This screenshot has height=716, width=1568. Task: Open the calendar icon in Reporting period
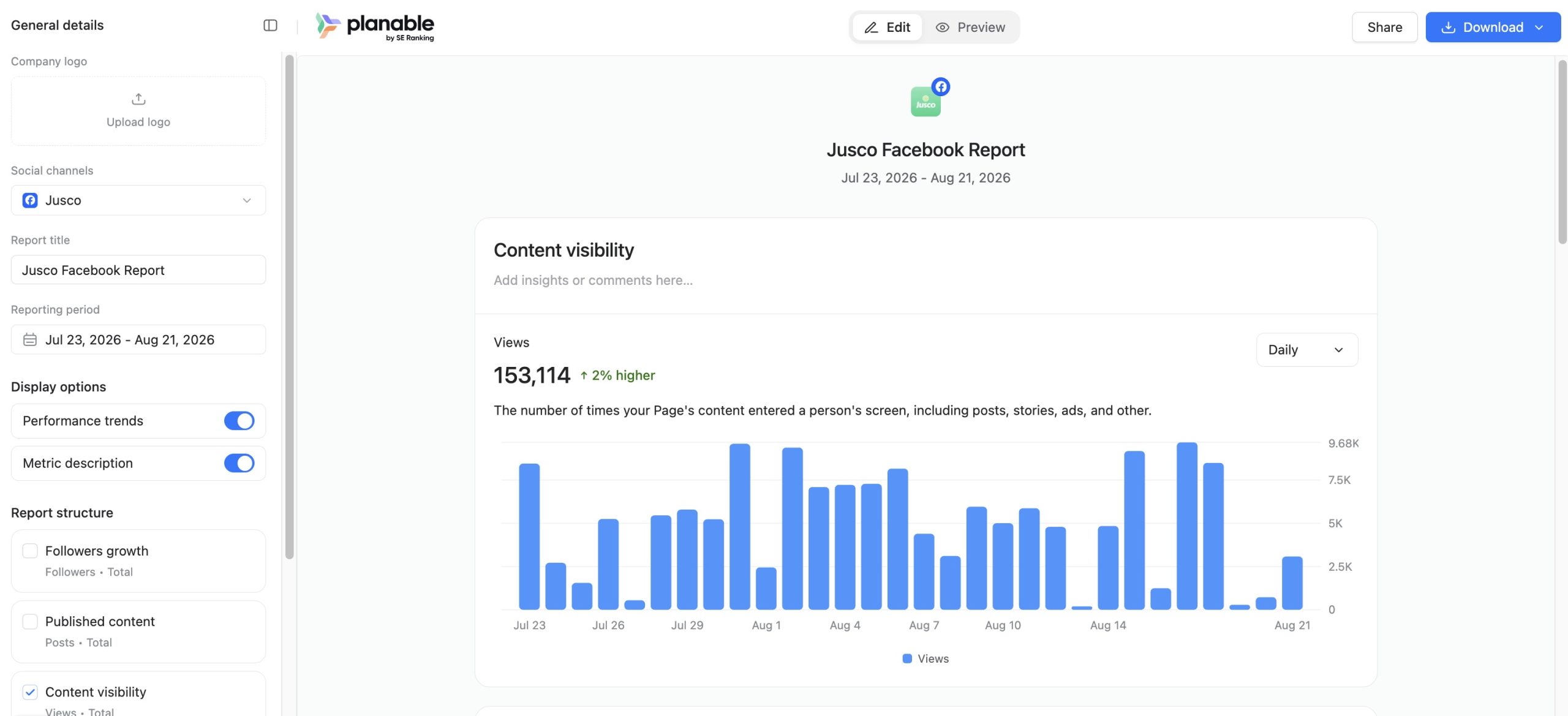[30, 340]
